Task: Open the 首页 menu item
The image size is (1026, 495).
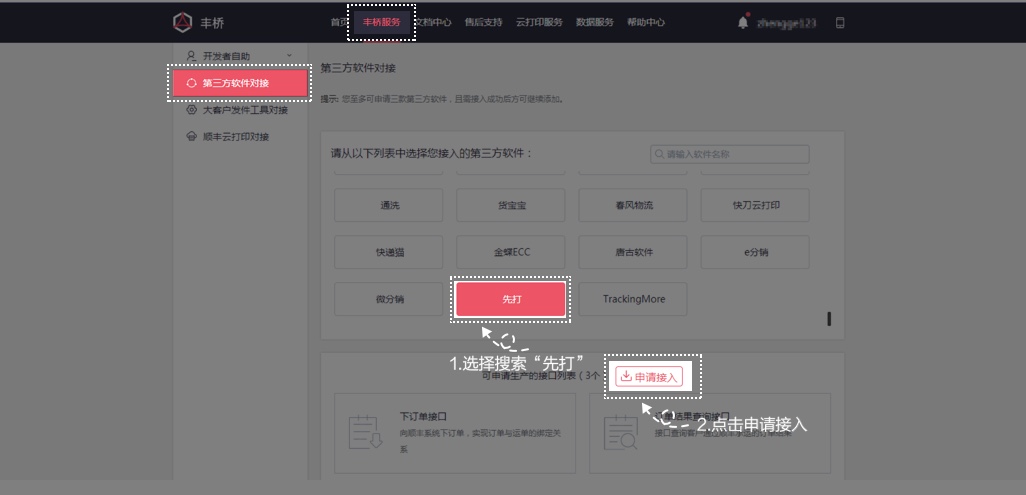Action: pyautogui.click(x=339, y=22)
